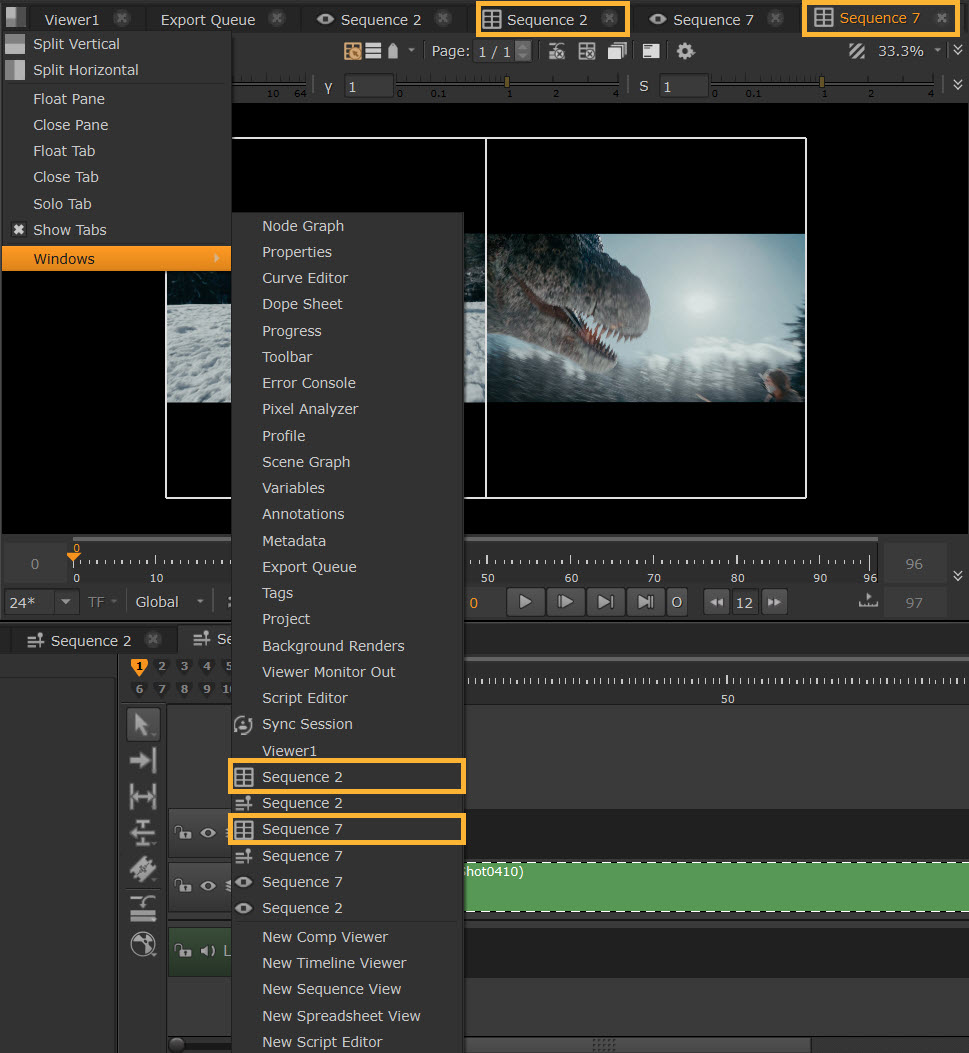Viewport: 969px width, 1053px height.
Task: Select the Multi Tool arrow in timeline toolbar
Action: 143,725
